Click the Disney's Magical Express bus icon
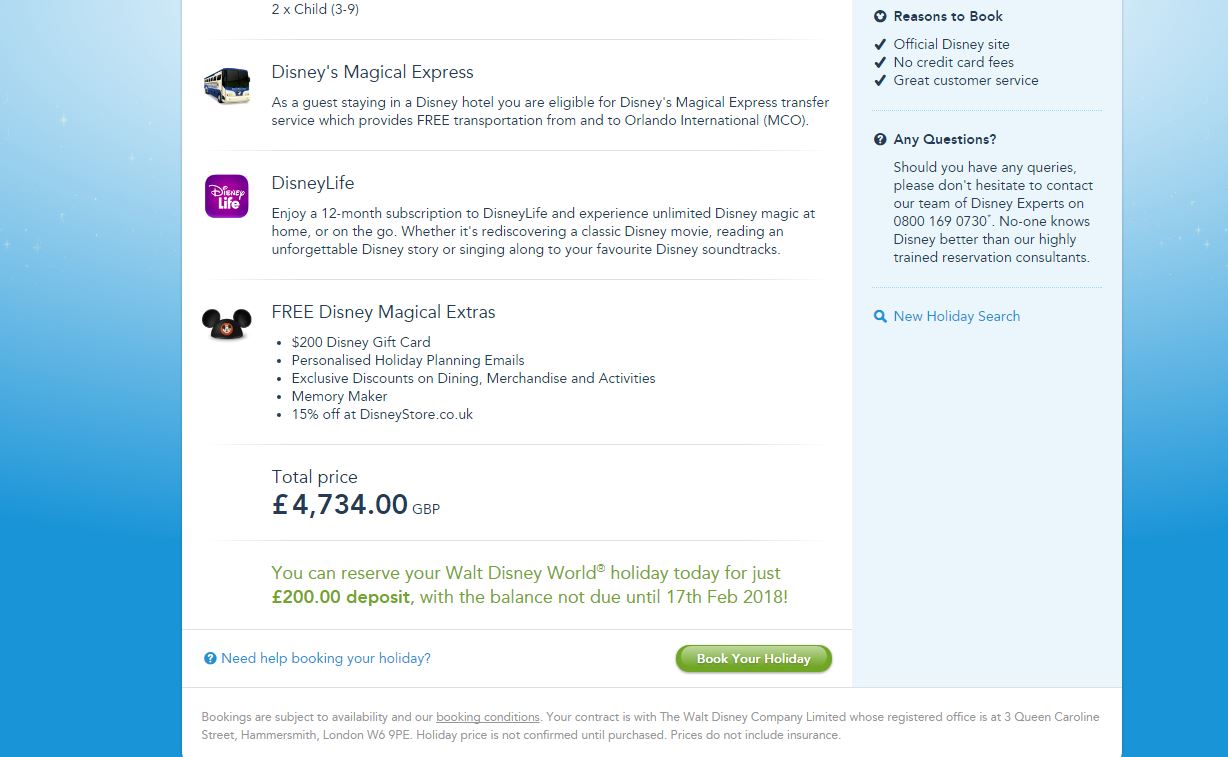The width and height of the screenshot is (1228, 757). pos(227,85)
